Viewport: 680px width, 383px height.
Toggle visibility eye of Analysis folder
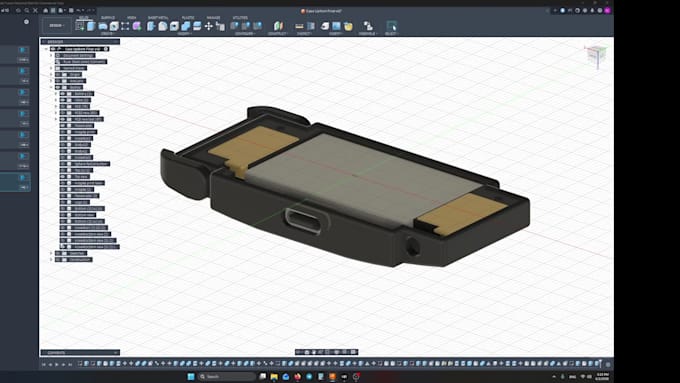pos(58,81)
